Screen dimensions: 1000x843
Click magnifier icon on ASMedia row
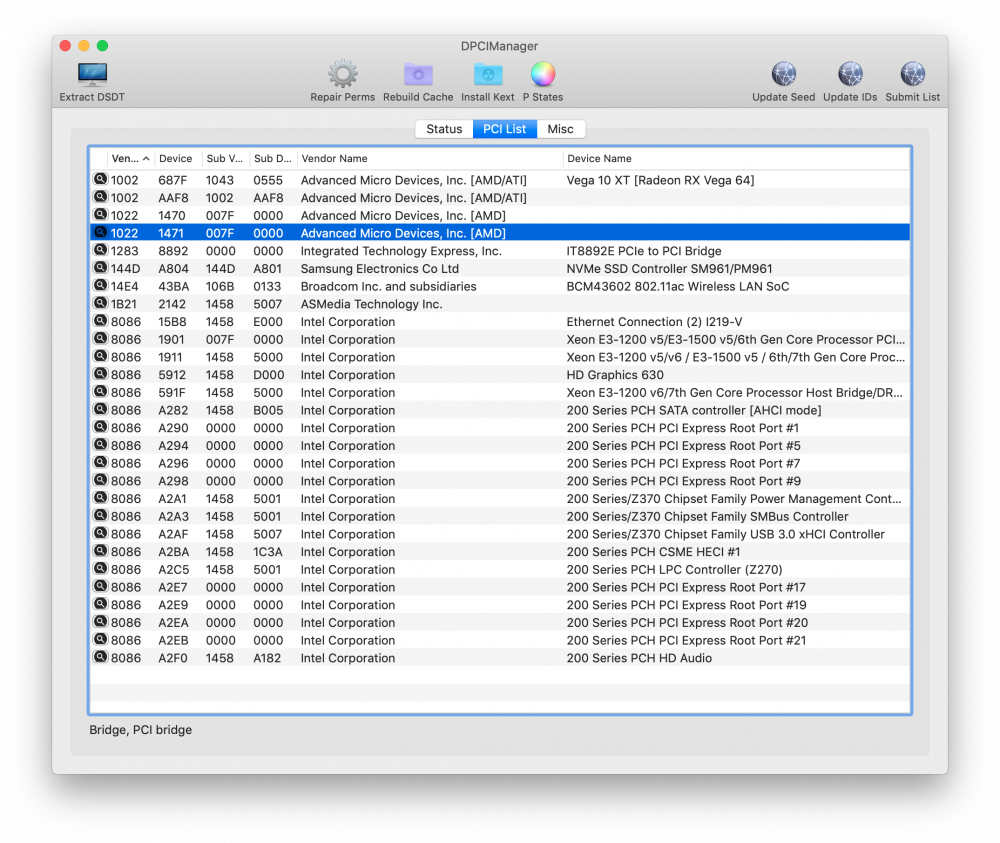(100, 304)
